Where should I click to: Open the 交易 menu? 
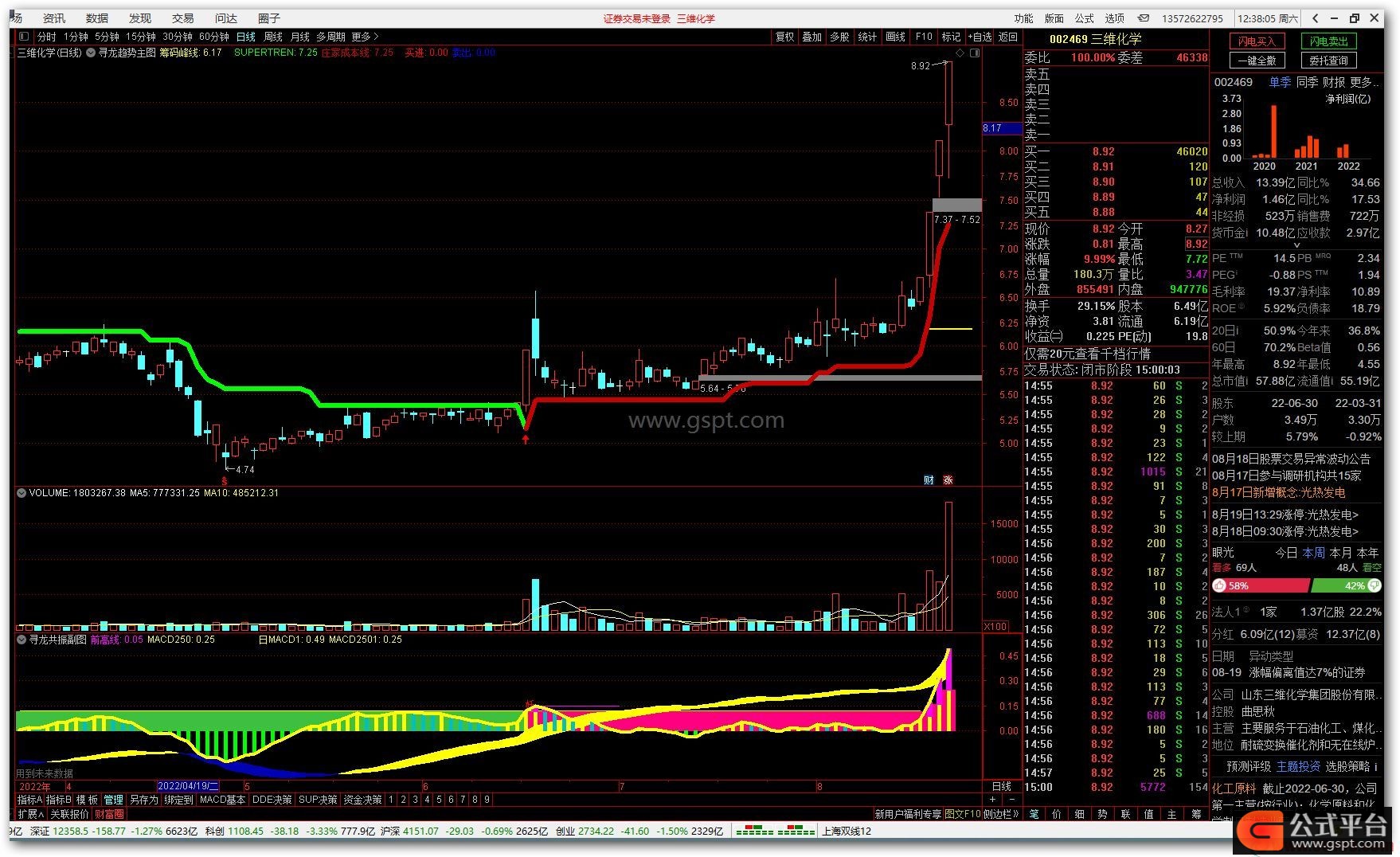[183, 18]
